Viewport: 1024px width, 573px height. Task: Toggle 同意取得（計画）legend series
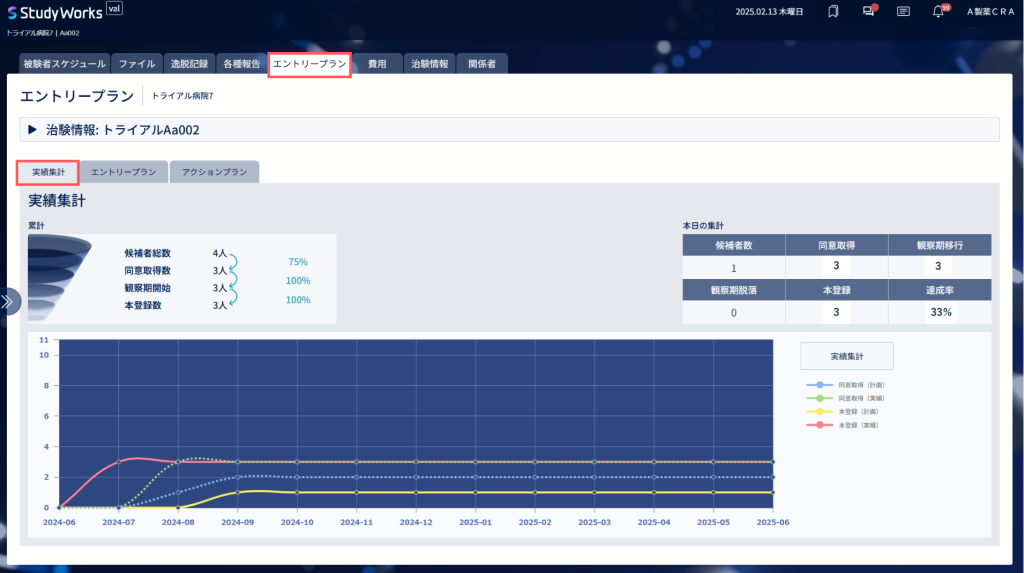click(x=846, y=385)
